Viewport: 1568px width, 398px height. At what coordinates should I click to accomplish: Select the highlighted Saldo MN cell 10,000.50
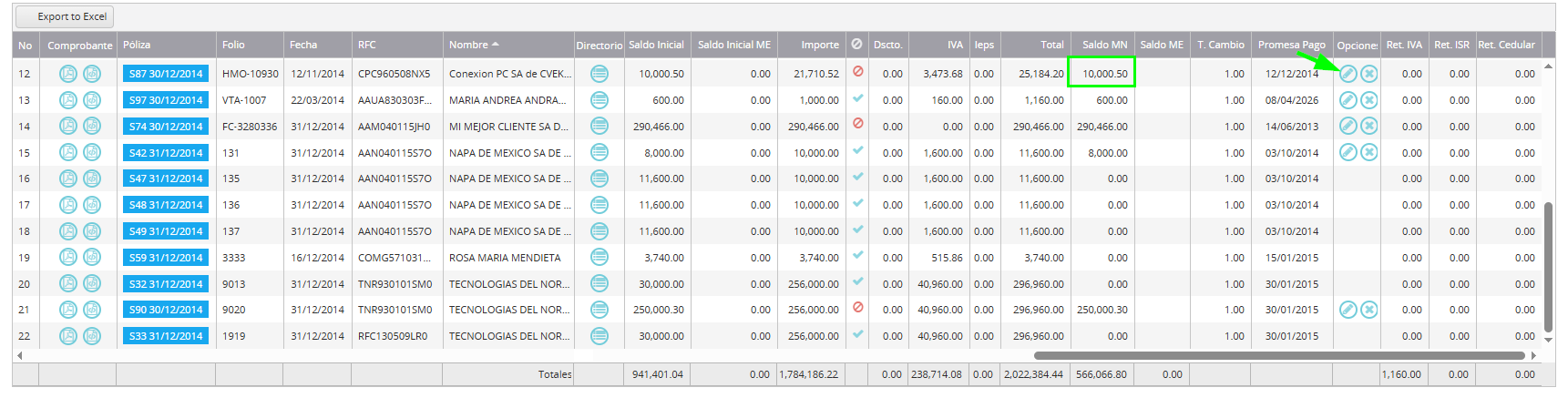1102,73
